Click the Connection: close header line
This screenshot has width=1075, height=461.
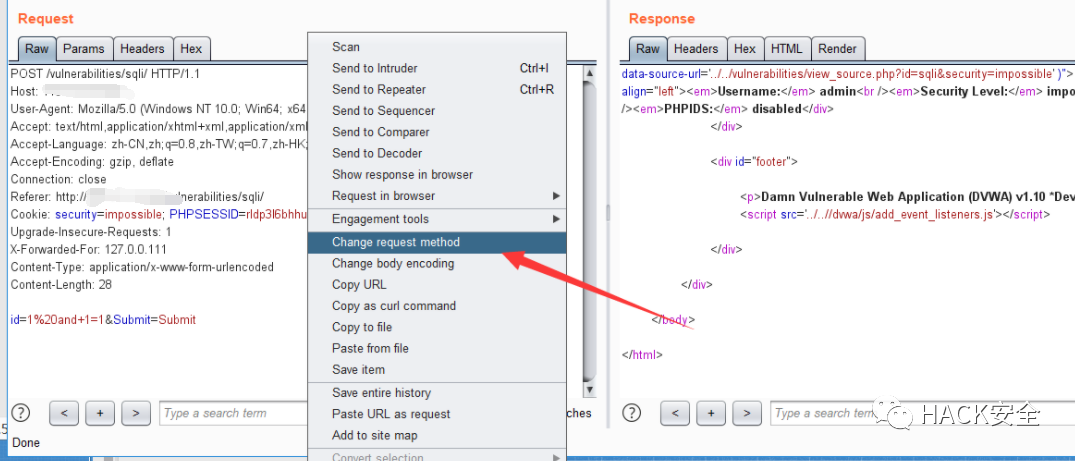[58, 180]
